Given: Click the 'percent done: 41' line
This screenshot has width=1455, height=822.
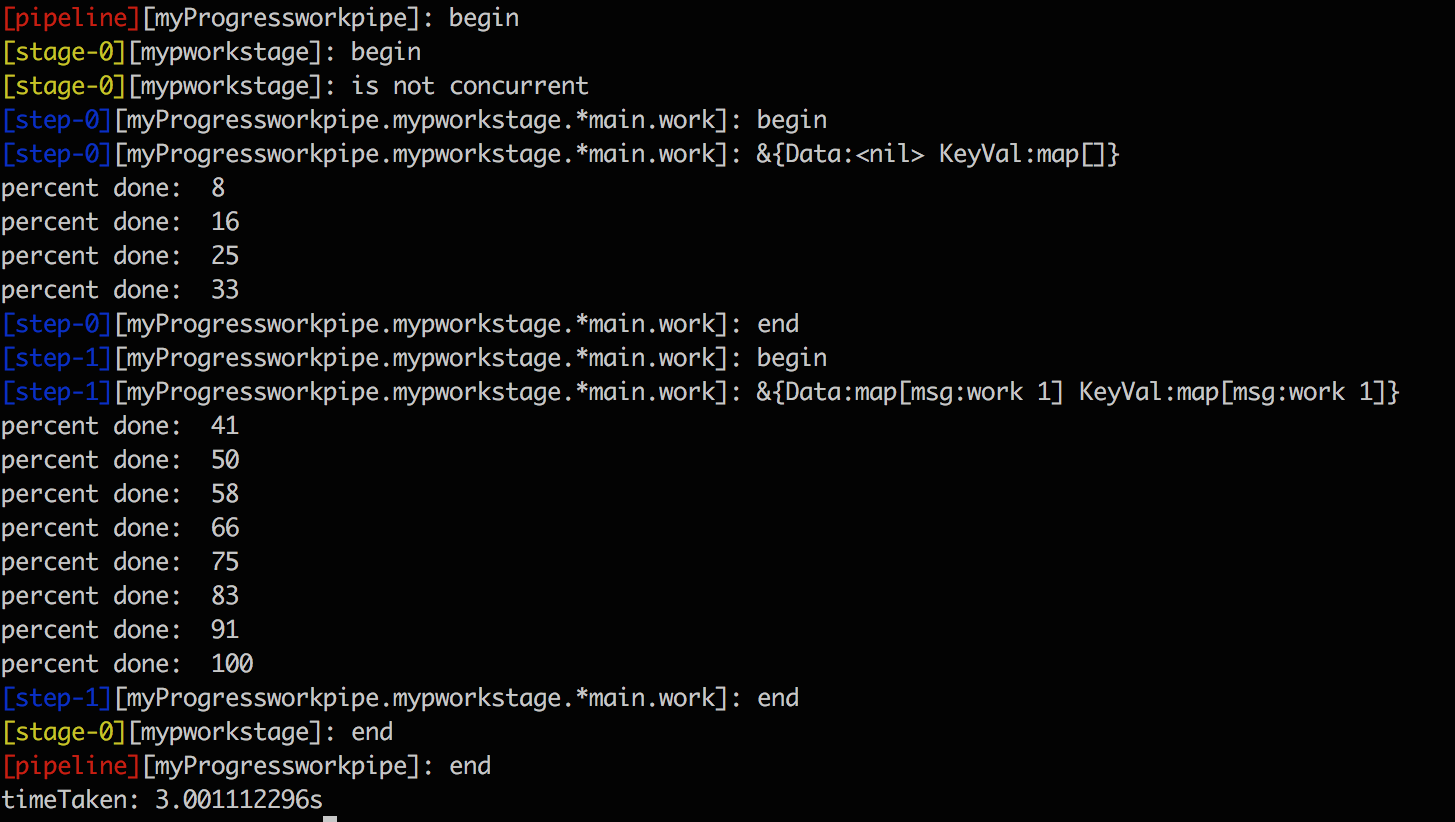Looking at the screenshot, I should point(120,426).
